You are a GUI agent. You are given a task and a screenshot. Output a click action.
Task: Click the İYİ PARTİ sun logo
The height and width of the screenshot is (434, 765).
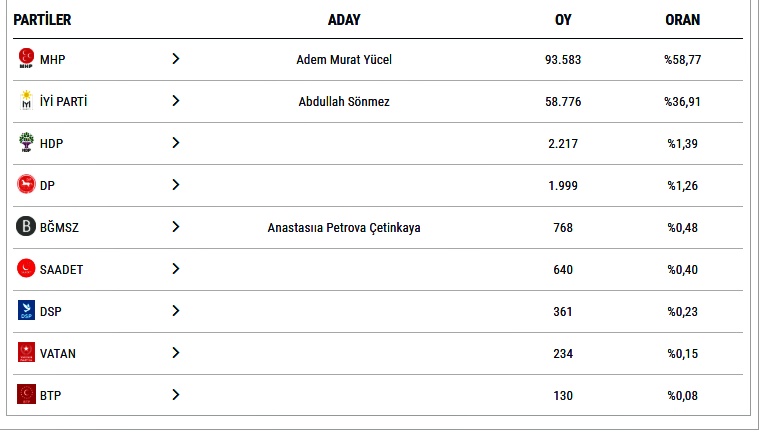coord(26,101)
